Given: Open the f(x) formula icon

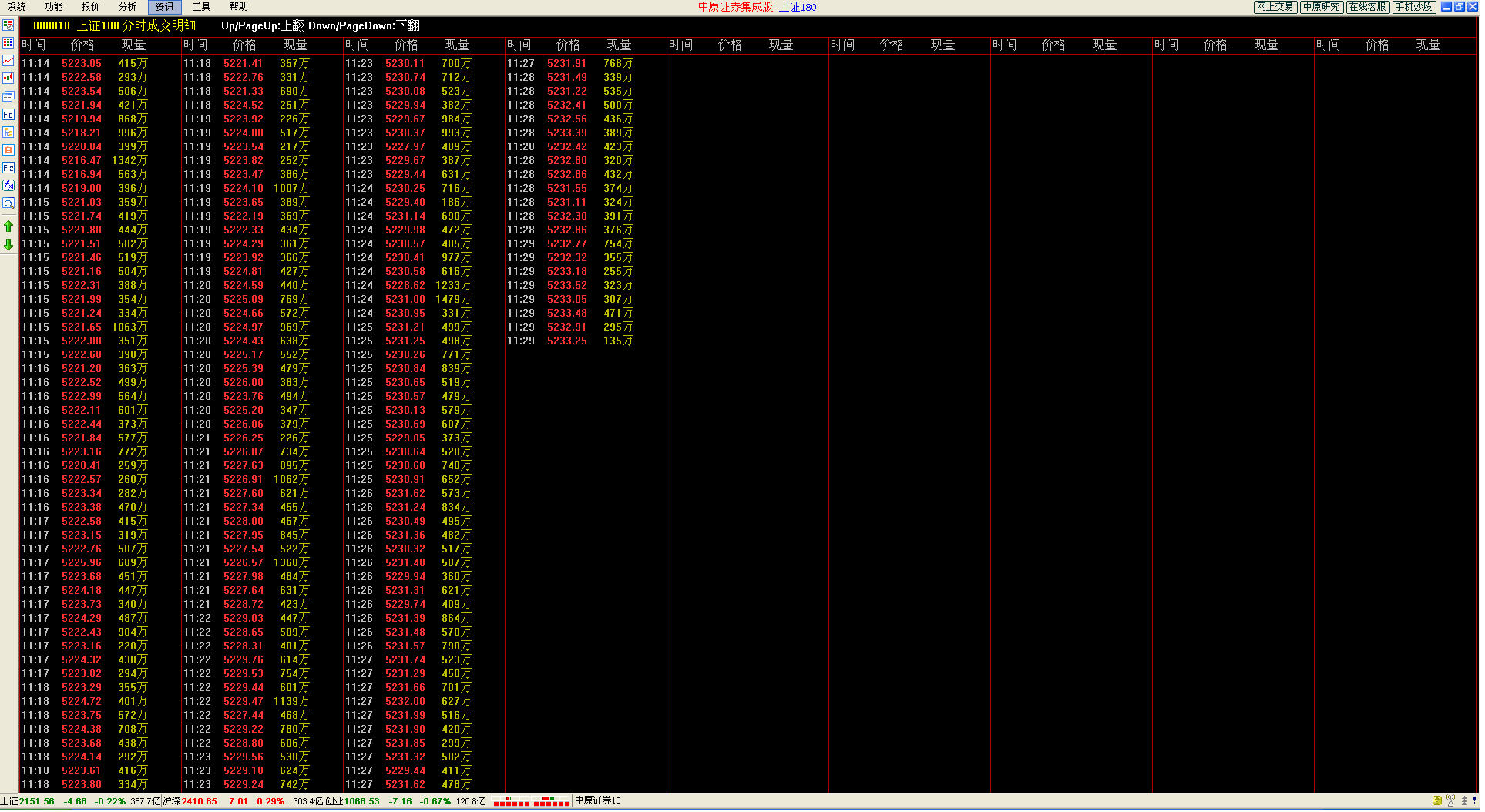Looking at the screenshot, I should click(8, 185).
